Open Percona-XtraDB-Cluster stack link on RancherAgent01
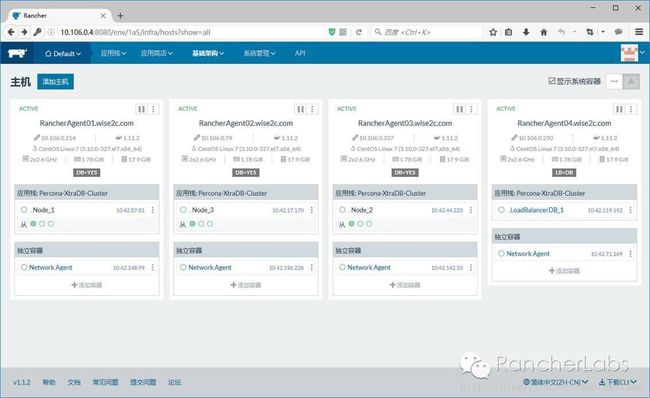Screen dimensions: 650x398 (73, 193)
